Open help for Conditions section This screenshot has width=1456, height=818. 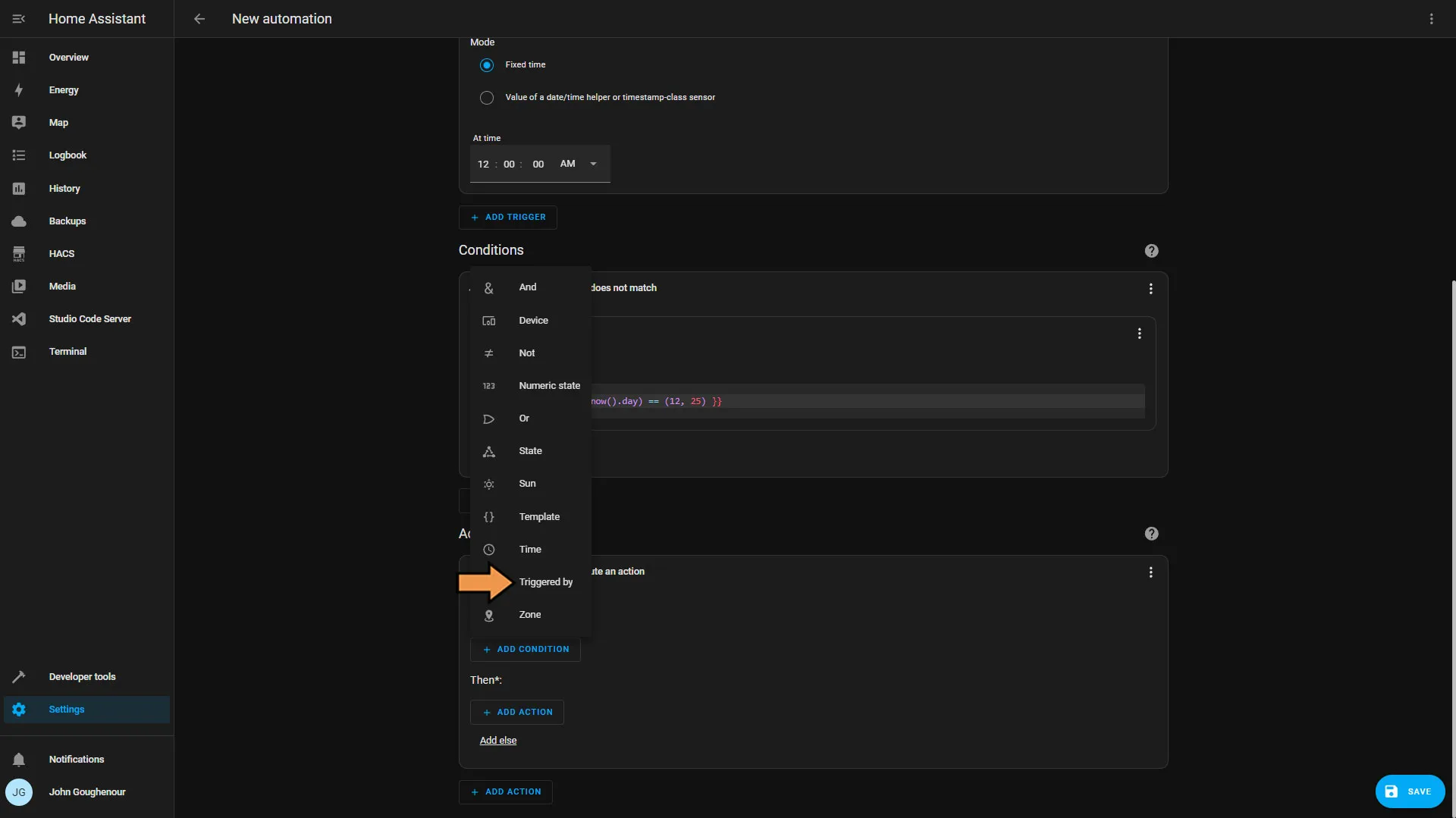[1151, 251]
